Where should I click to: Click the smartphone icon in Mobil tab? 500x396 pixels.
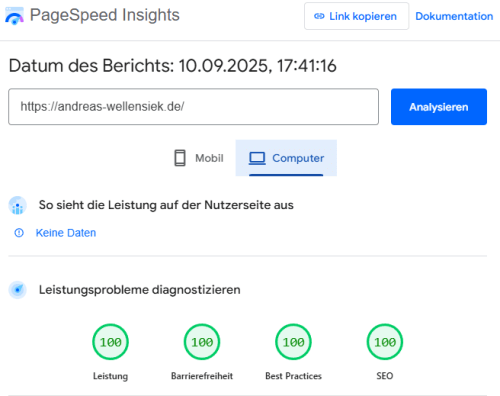[x=180, y=158]
